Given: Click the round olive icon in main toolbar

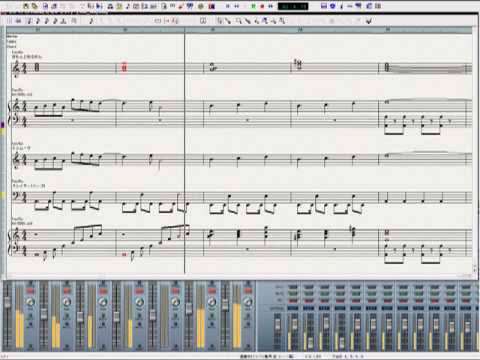Looking at the screenshot, I should (201, 6).
